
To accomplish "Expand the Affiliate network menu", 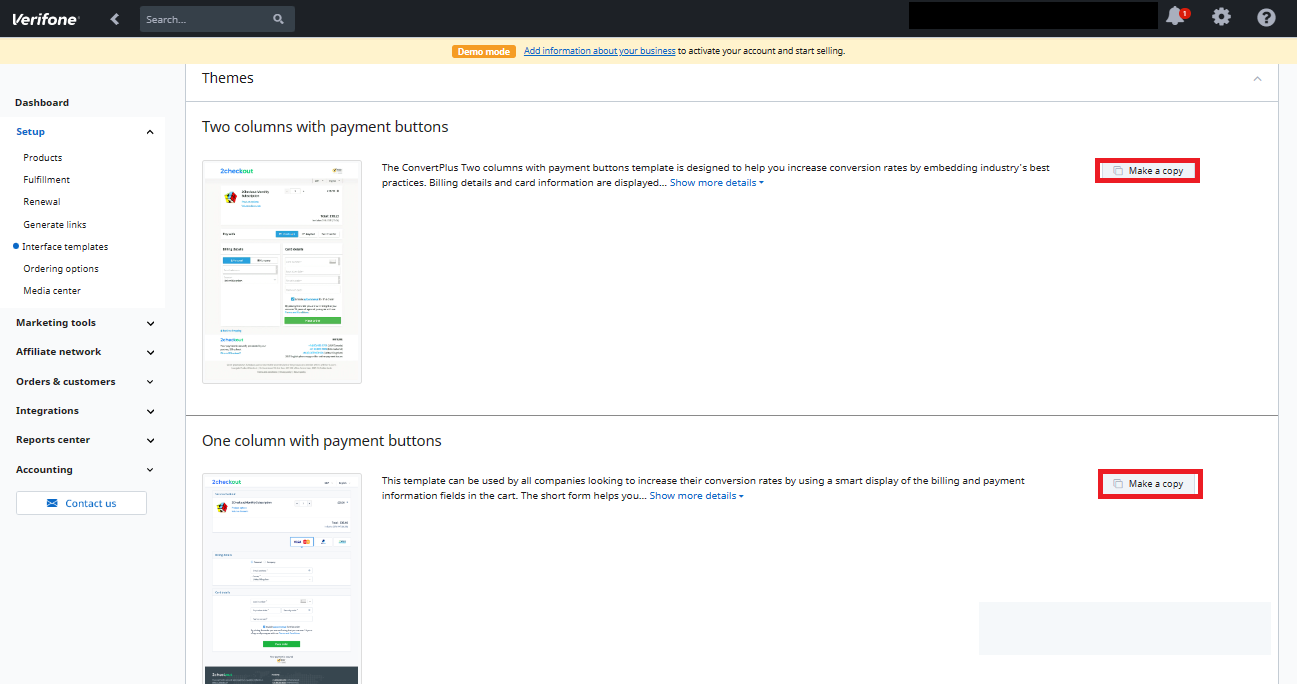I will point(150,352).
